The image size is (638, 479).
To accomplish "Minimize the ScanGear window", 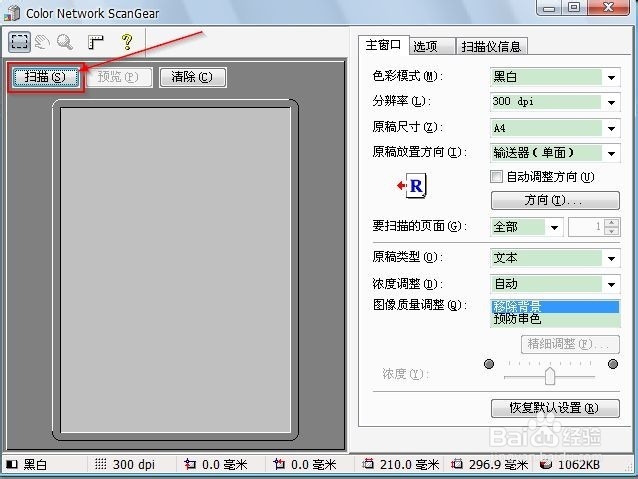I will [x=549, y=8].
